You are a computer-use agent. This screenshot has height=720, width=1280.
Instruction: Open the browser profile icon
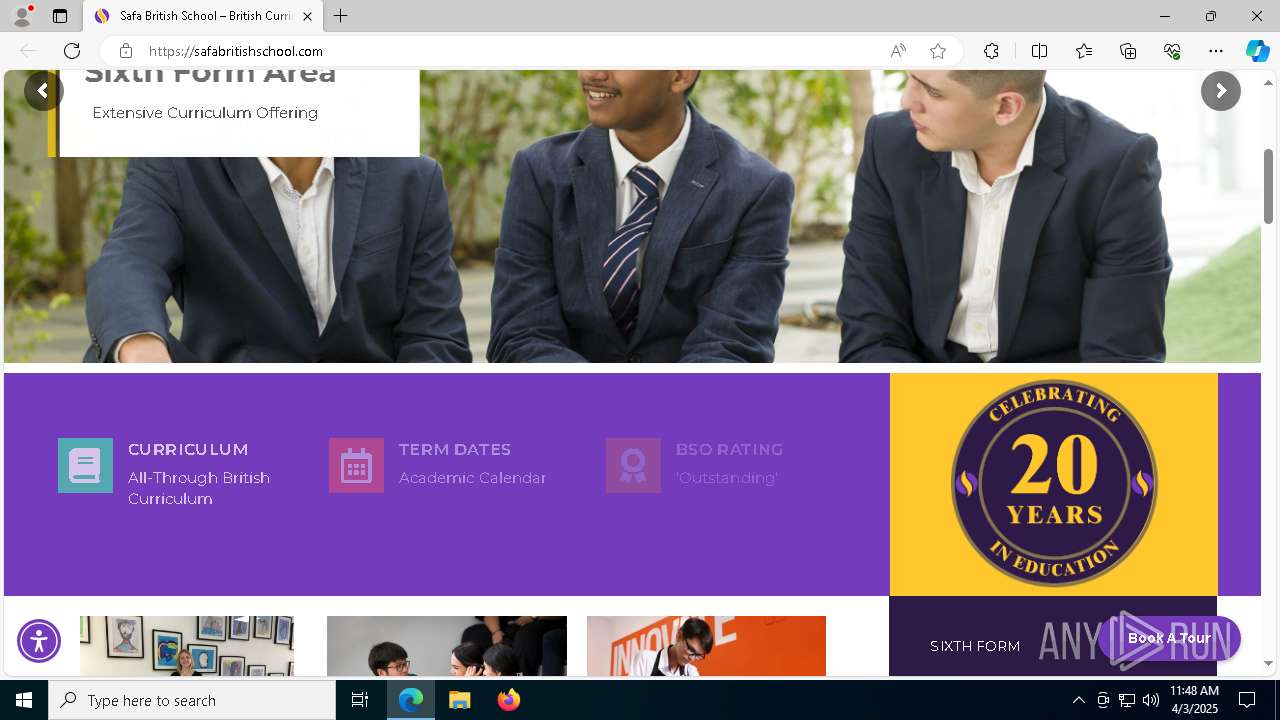click(x=21, y=16)
